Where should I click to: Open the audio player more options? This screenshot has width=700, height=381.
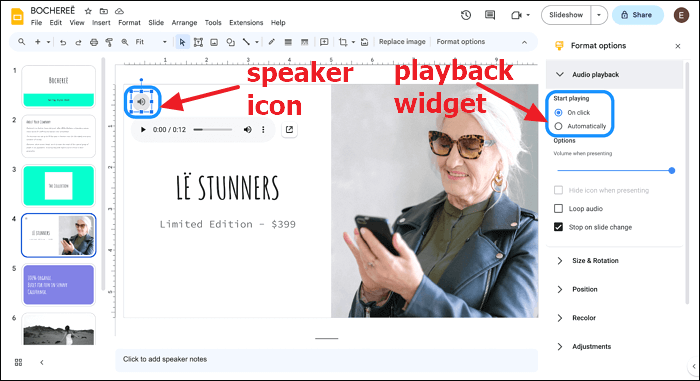point(263,130)
